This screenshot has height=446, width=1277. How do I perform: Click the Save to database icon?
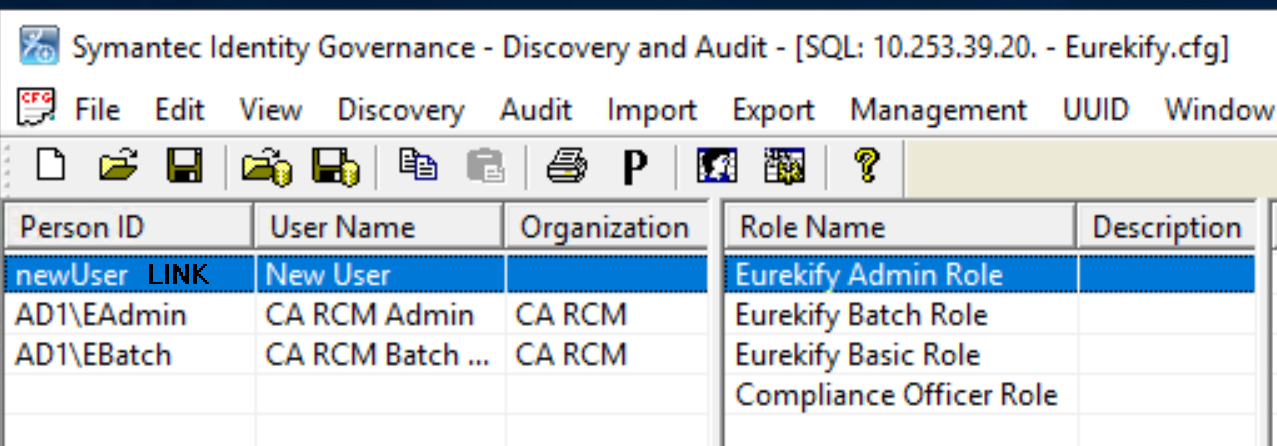click(x=335, y=167)
